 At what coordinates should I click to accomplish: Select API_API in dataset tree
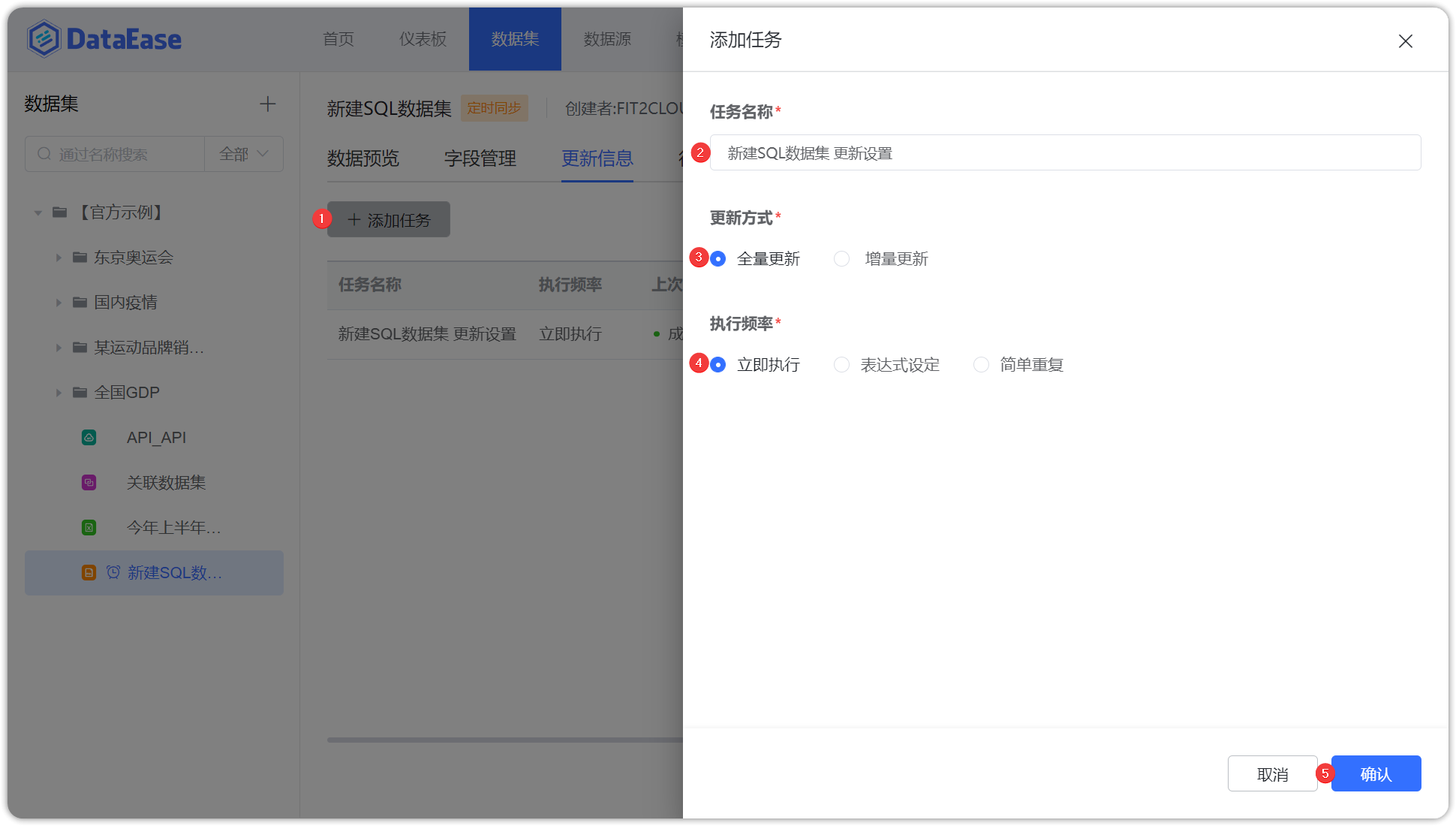click(x=156, y=438)
